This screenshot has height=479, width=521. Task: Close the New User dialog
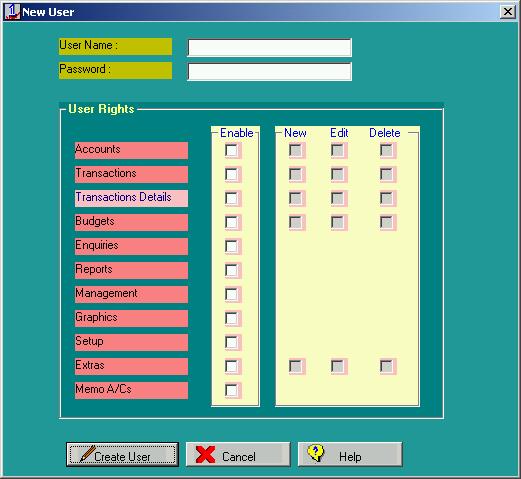(x=507, y=12)
